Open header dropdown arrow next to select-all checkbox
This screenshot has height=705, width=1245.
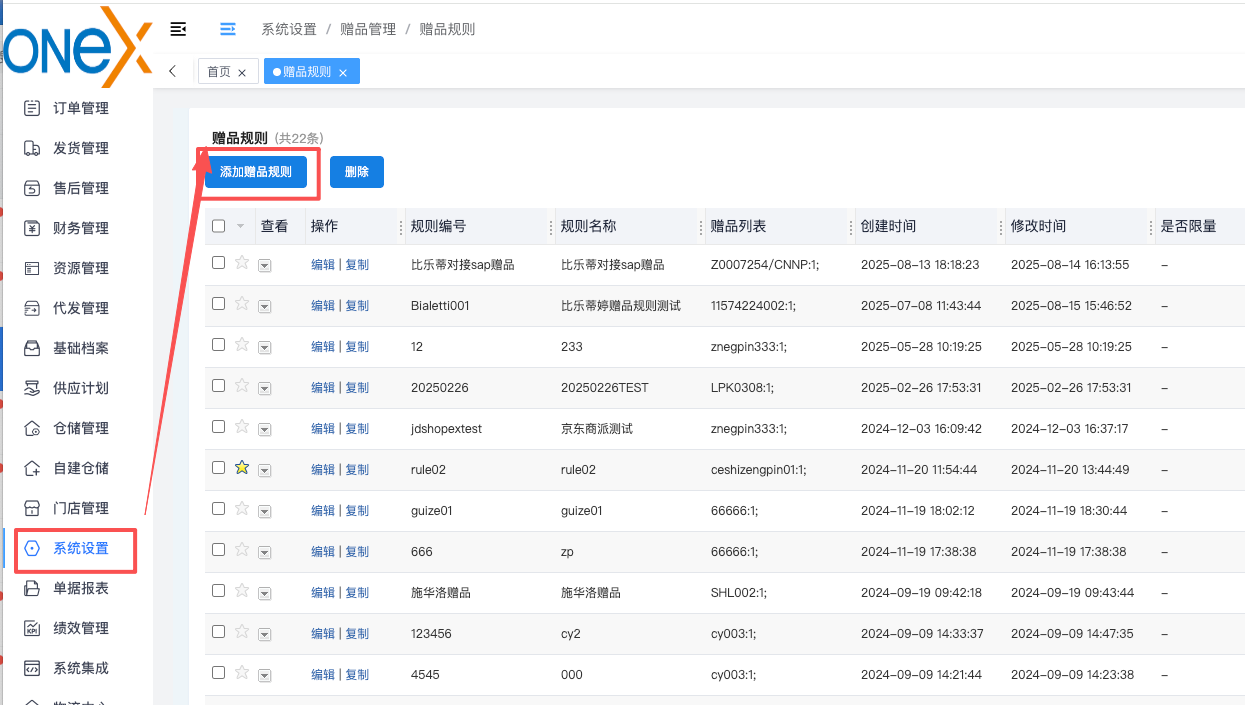(240, 226)
